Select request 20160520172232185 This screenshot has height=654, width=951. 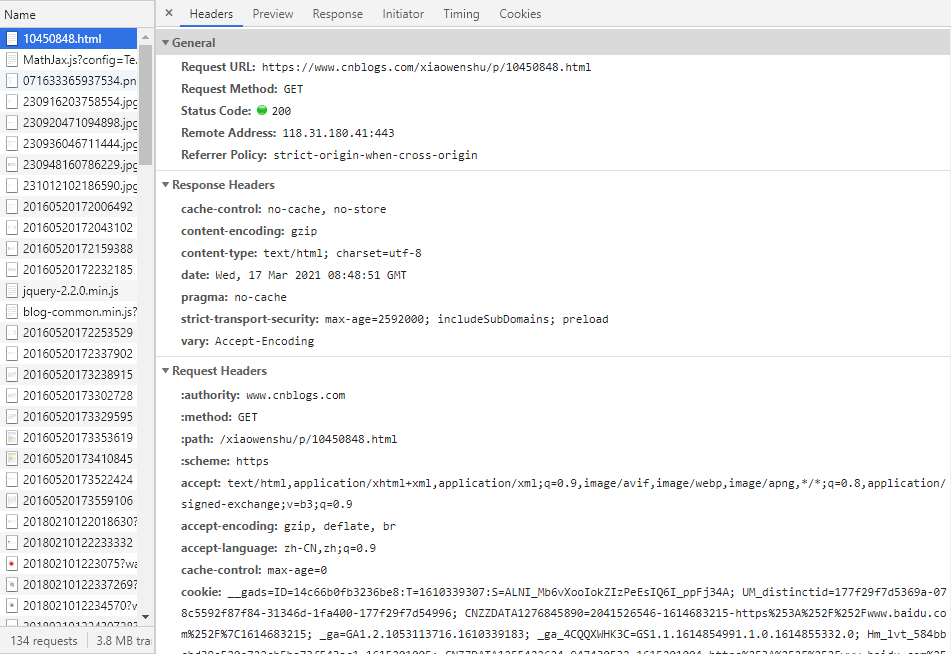tap(69, 269)
